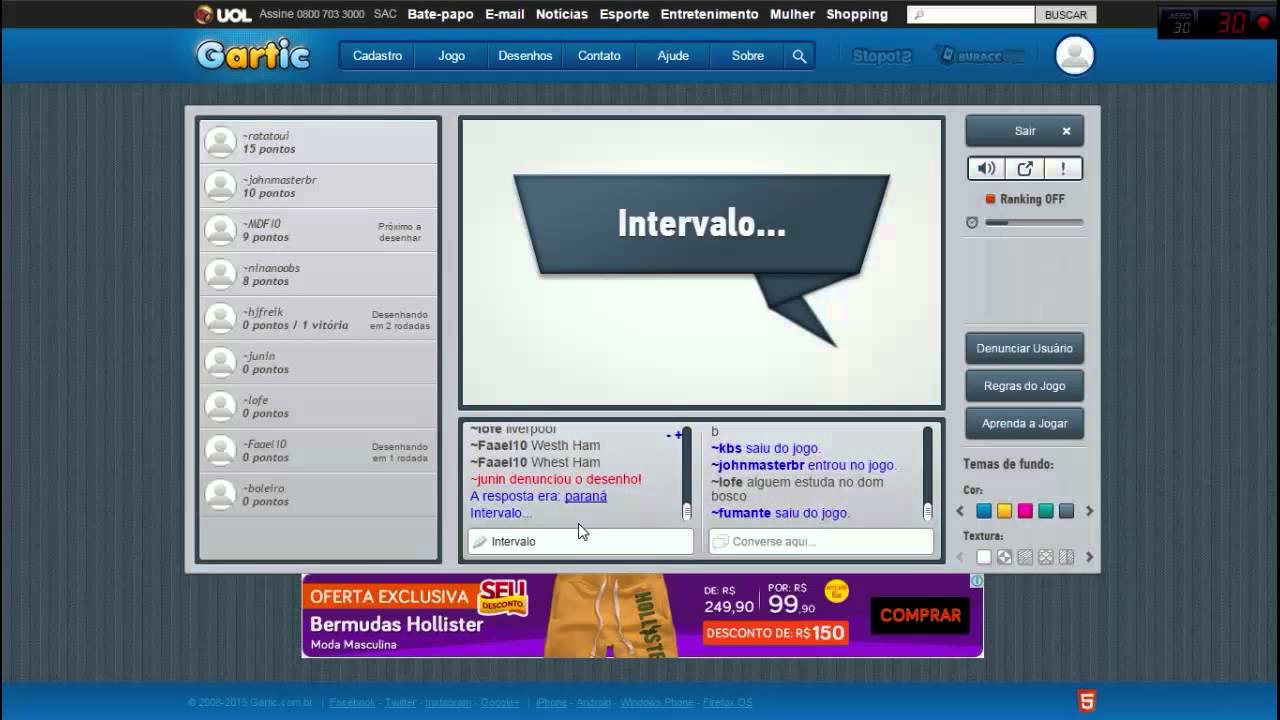Screen dimensions: 1280x720
Task: Mute the game sound speaker icon
Action: click(x=986, y=169)
